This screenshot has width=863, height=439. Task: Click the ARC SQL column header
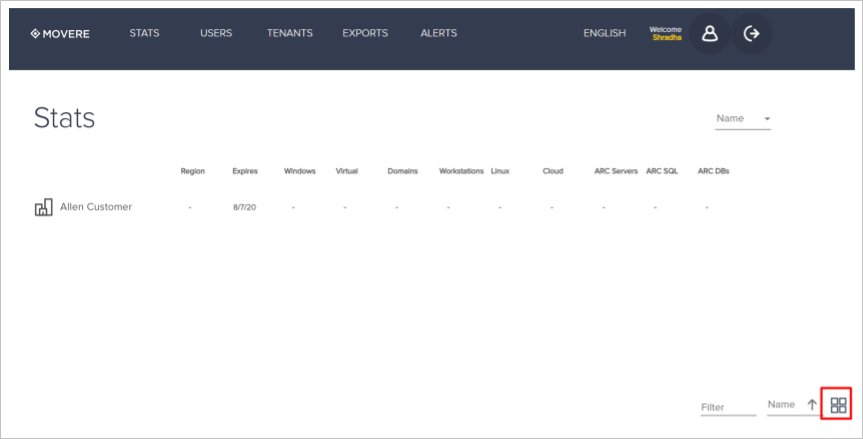coord(662,171)
